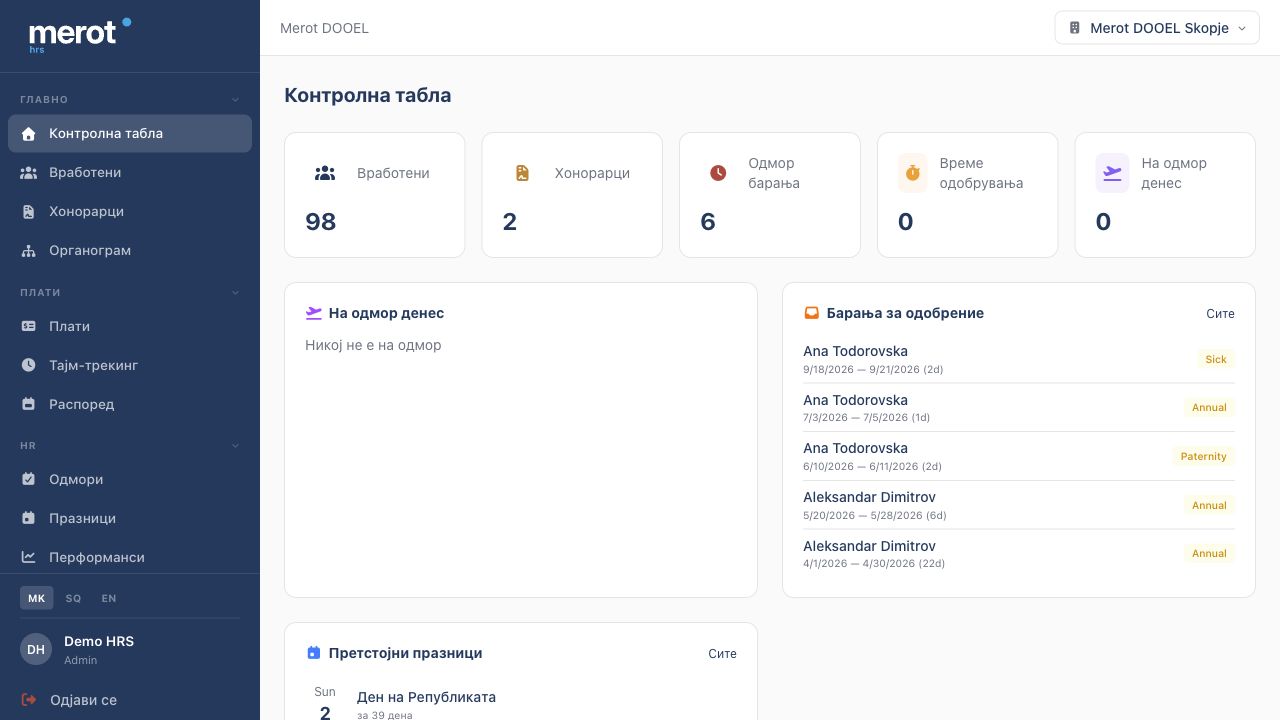Screen dimensions: 1280x720
Task: Click the home icon beside Контролна табла
Action: pos(29,133)
